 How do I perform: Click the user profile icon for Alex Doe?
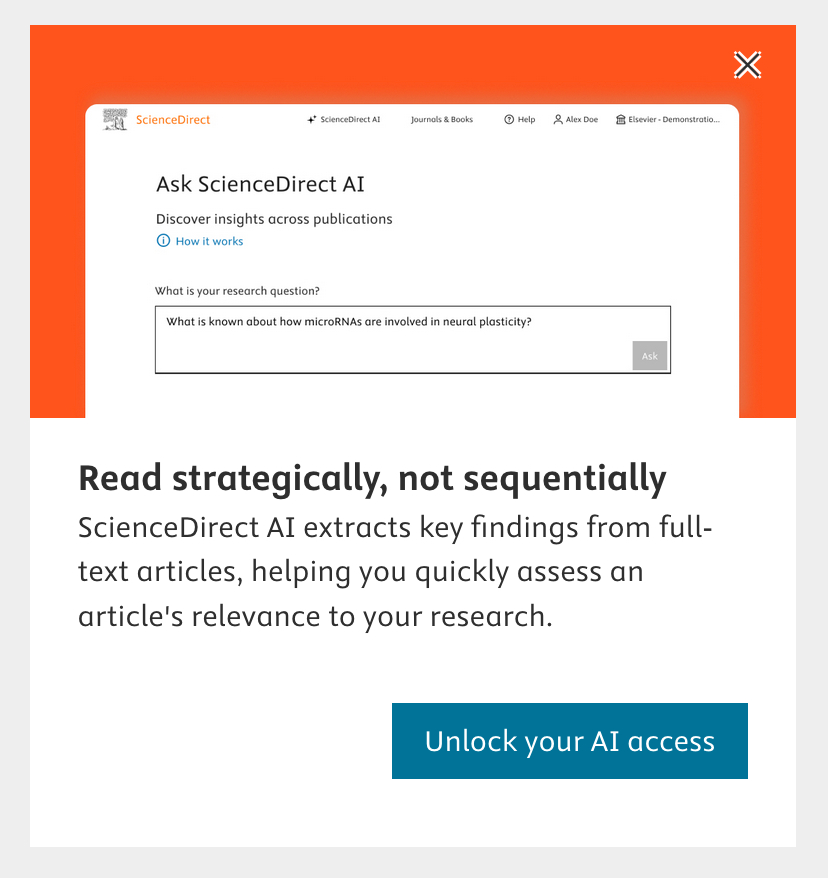pyautogui.click(x=558, y=120)
